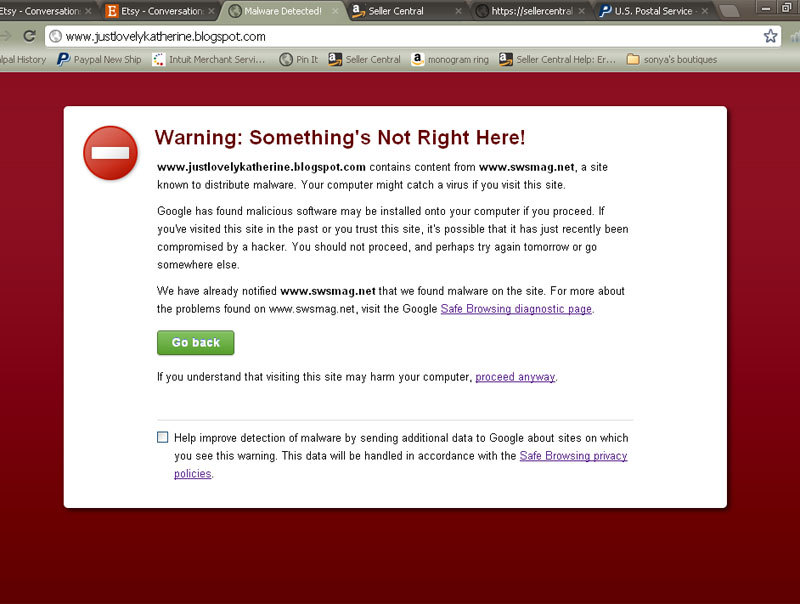Click the new tab button
Viewport: 800px width, 604px height.
coord(729,11)
